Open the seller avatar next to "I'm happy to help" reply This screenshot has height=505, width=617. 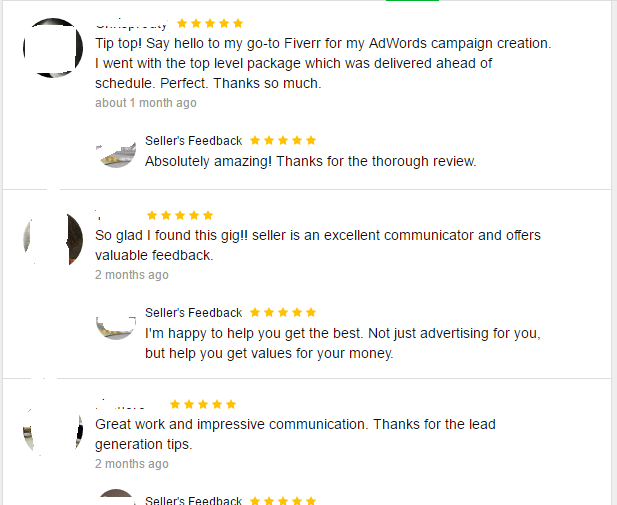[x=116, y=323]
